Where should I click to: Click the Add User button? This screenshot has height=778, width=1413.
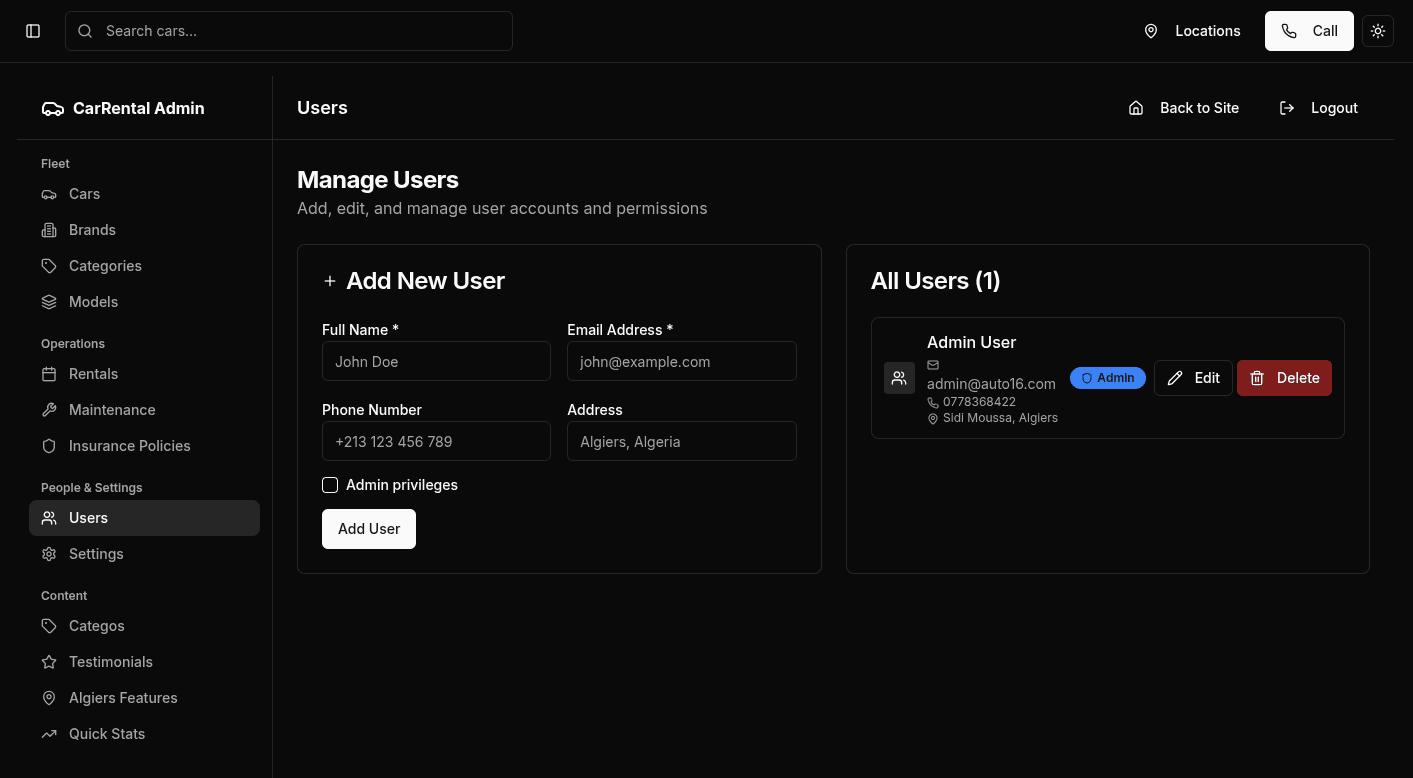pos(369,529)
